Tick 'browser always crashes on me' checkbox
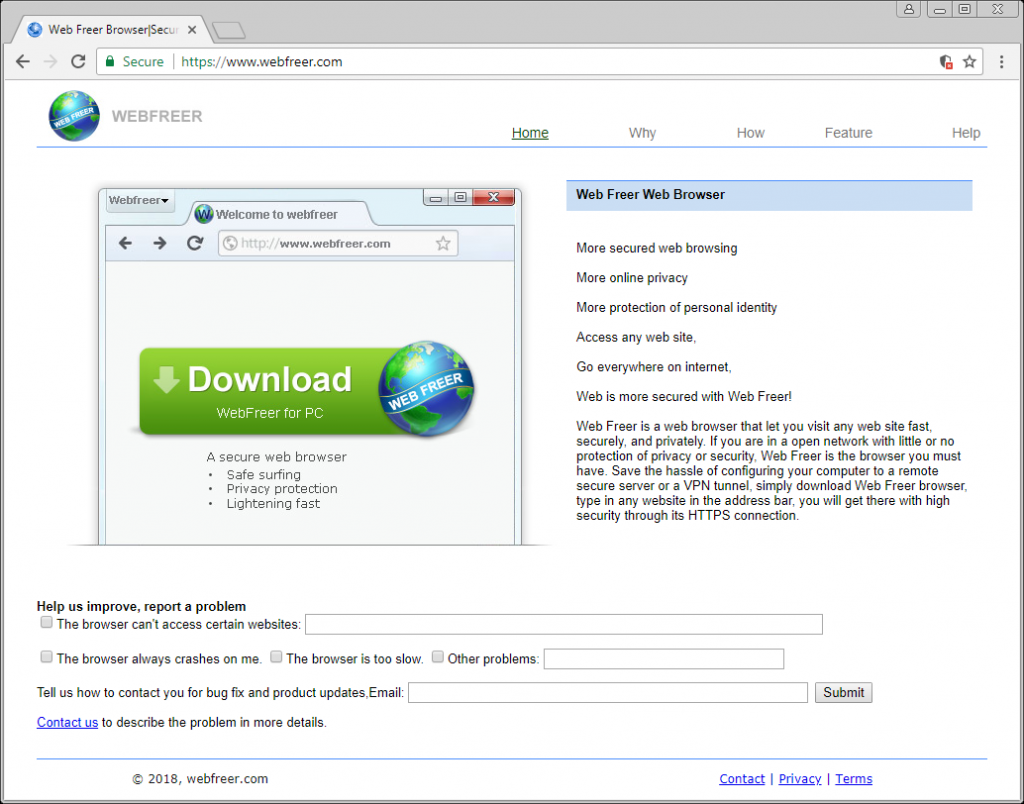This screenshot has height=804, width=1024. click(46, 657)
